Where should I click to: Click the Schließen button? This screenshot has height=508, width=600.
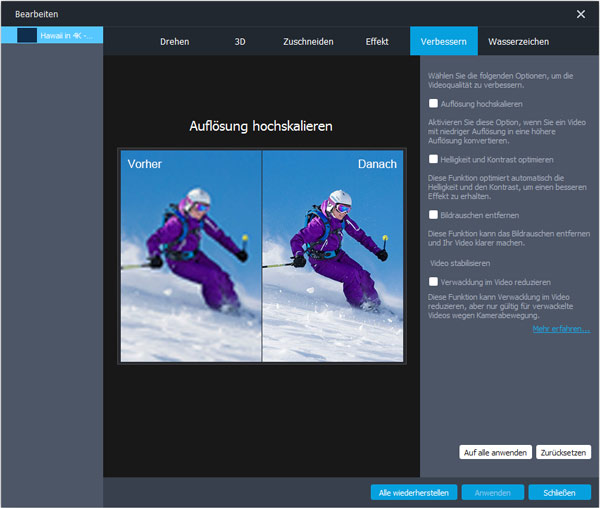[x=559, y=492]
